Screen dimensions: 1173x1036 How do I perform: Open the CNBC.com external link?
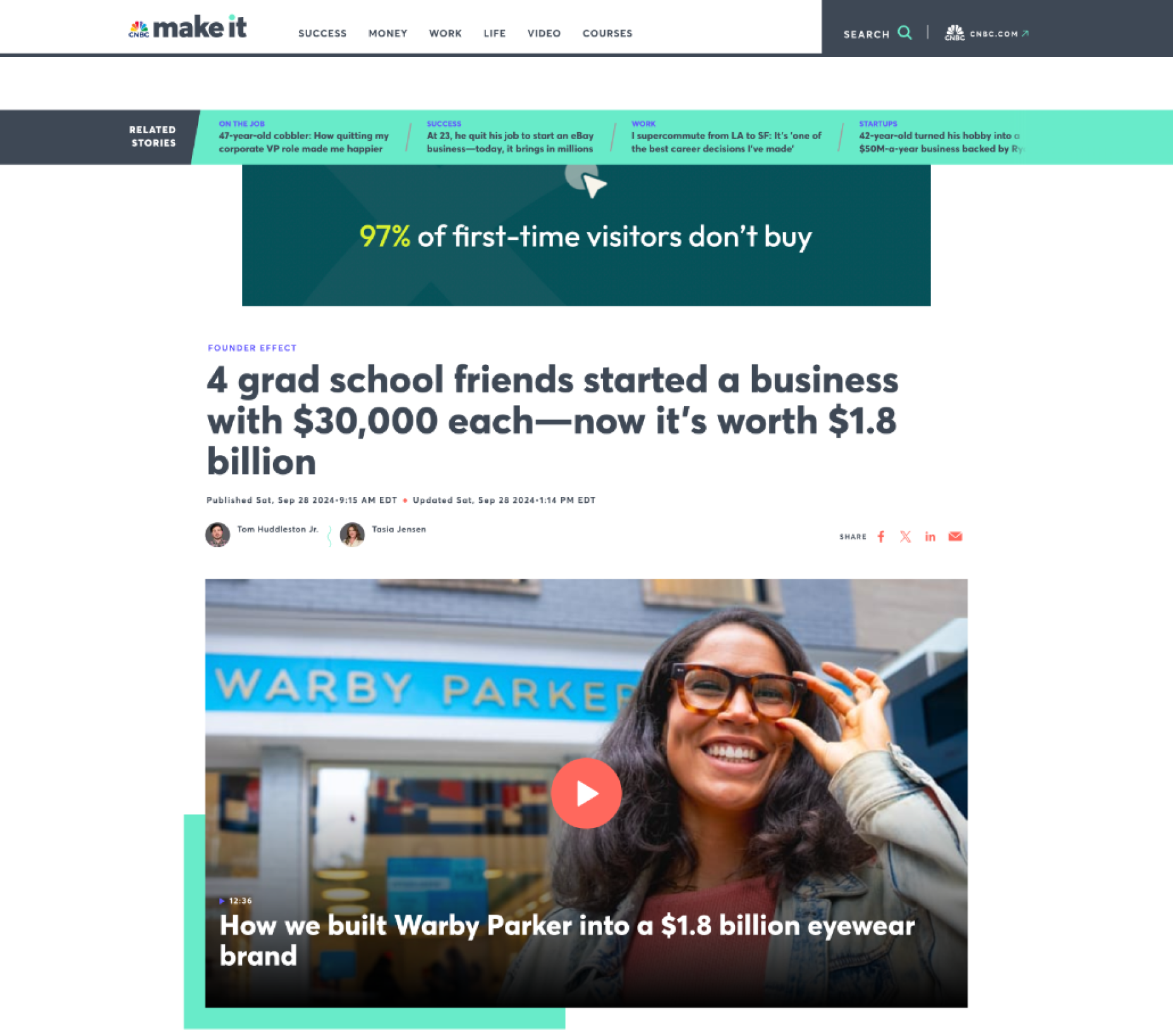[x=987, y=33]
